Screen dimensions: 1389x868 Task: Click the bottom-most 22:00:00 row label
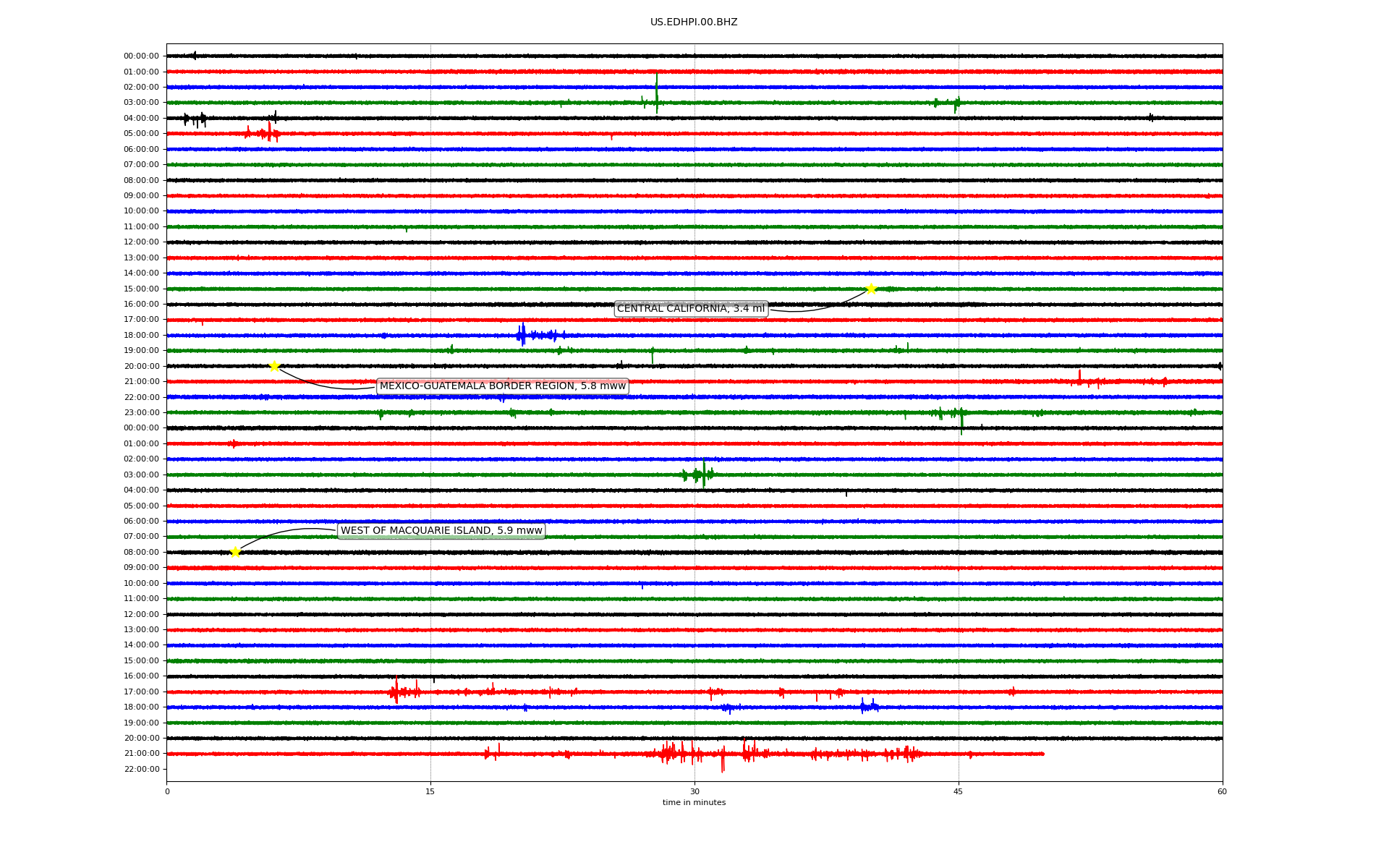(141, 769)
